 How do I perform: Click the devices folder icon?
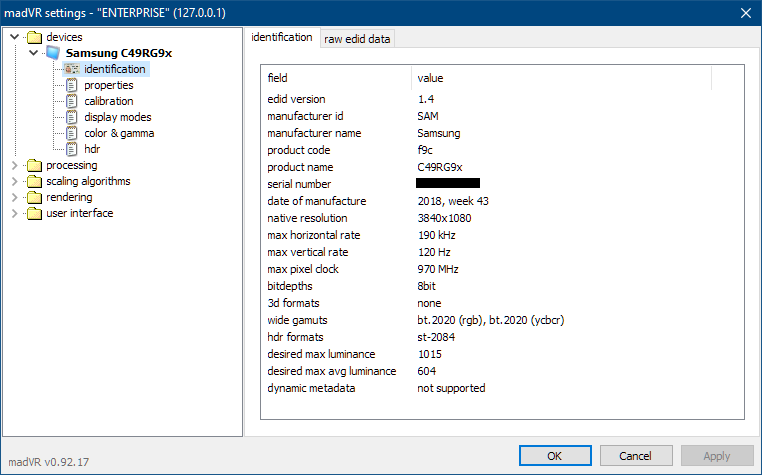point(35,37)
